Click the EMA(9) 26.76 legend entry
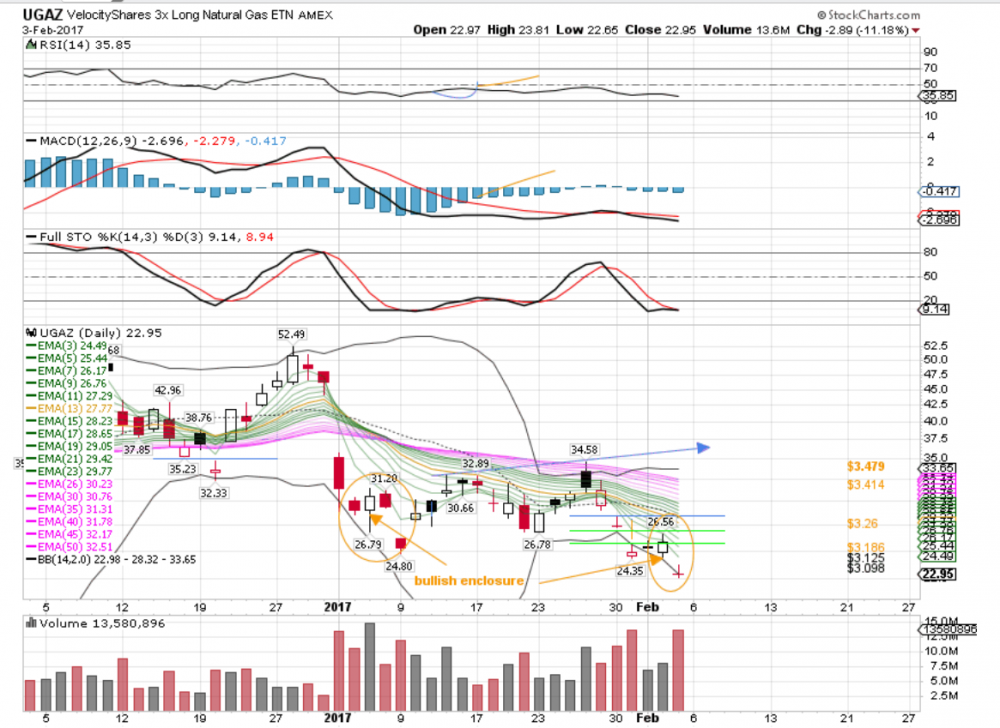Image resolution: width=1000 pixels, height=728 pixels. pos(67,383)
